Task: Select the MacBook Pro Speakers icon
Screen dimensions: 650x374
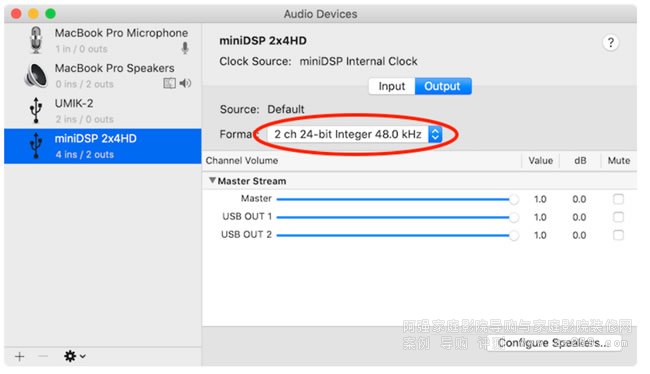Action: click(36, 75)
